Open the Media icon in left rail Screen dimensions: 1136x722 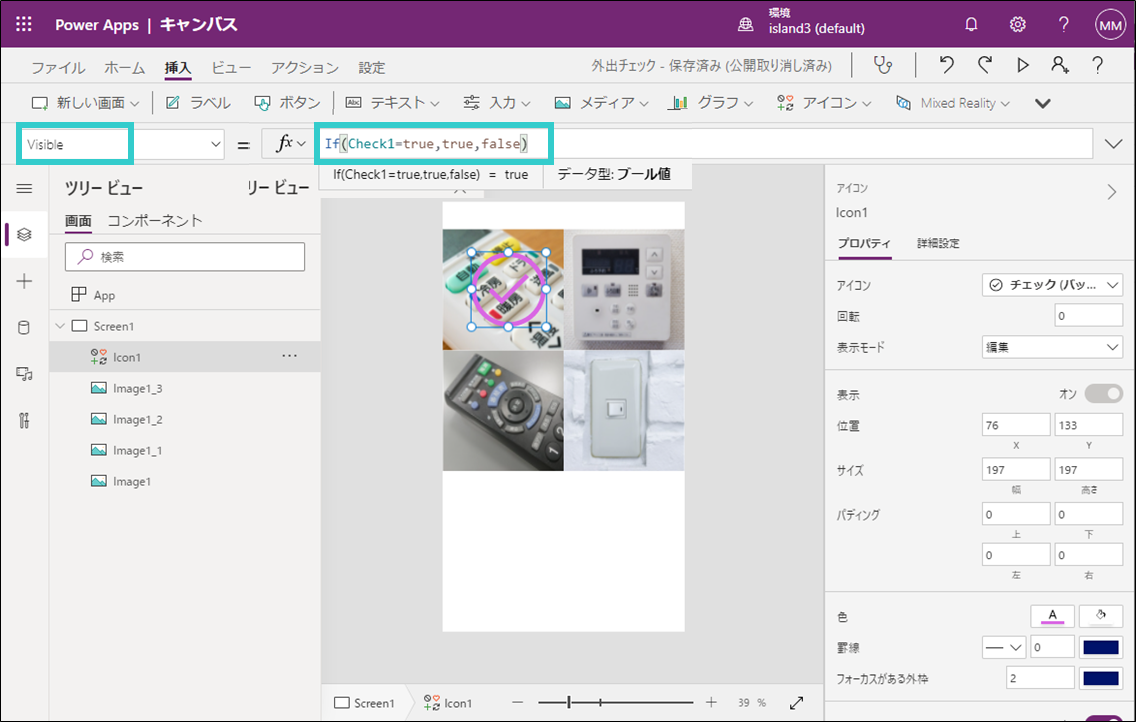(x=24, y=374)
